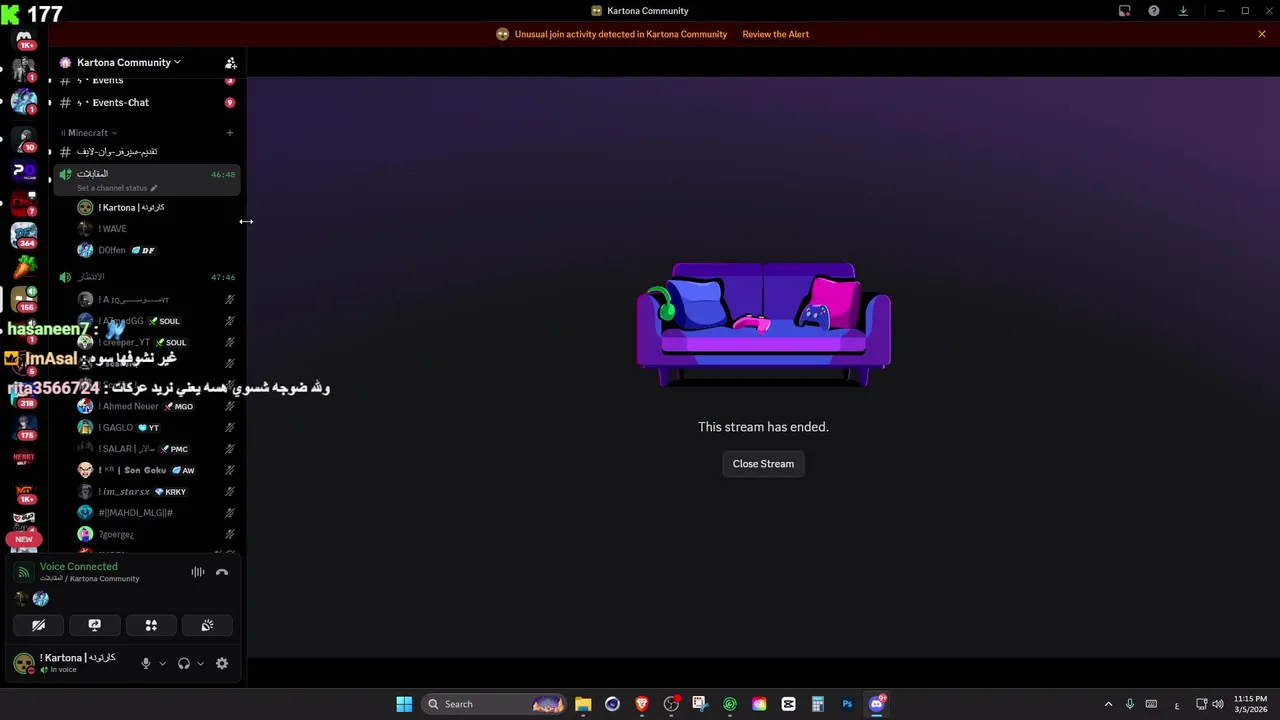The width and height of the screenshot is (1280, 720).
Task: Open تقديم-سيرفر-وان-لايف text channel
Action: point(145,152)
